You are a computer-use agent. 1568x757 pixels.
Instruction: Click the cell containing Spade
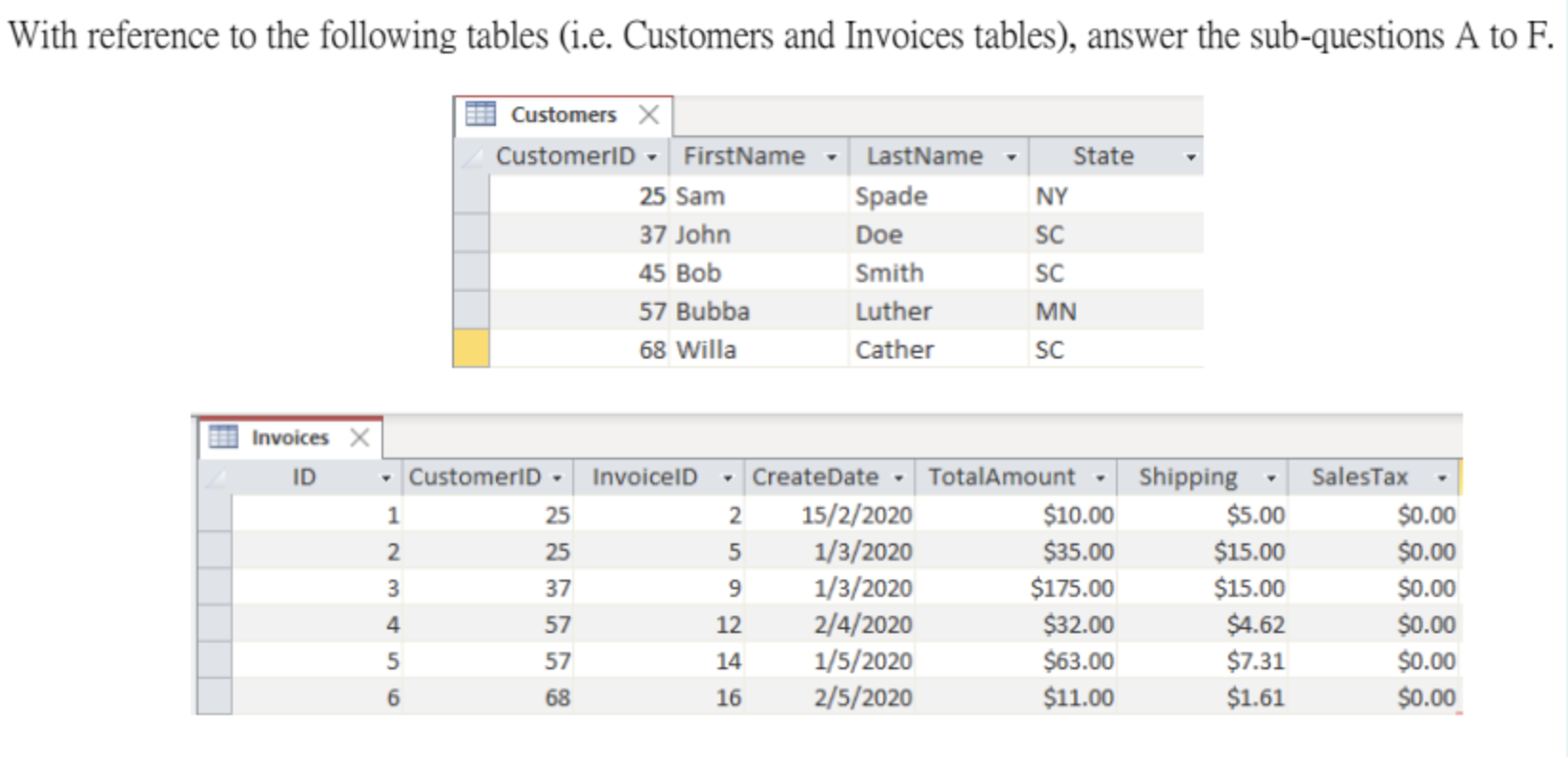[939, 195]
